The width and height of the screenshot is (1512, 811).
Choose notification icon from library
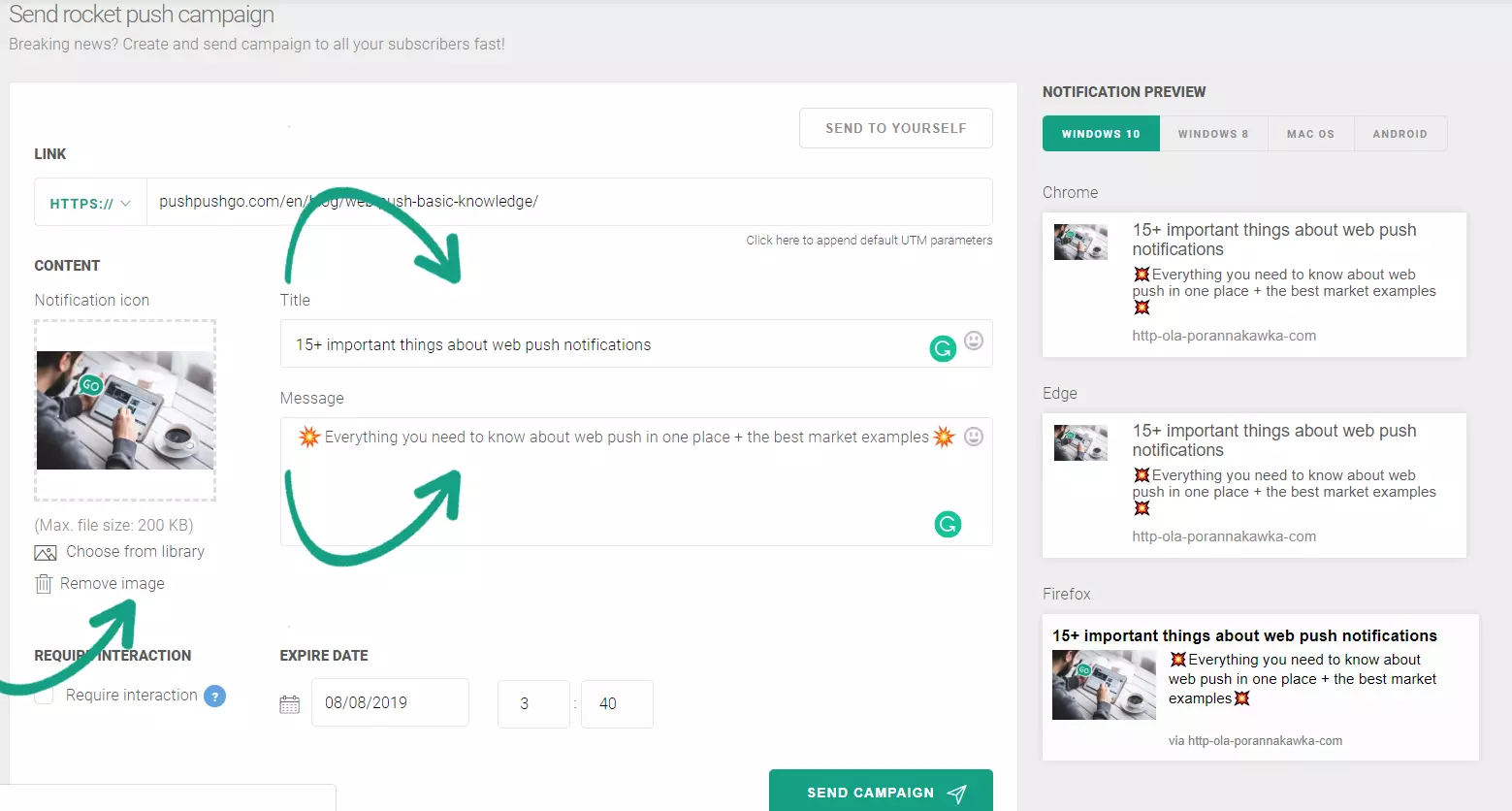tap(135, 552)
